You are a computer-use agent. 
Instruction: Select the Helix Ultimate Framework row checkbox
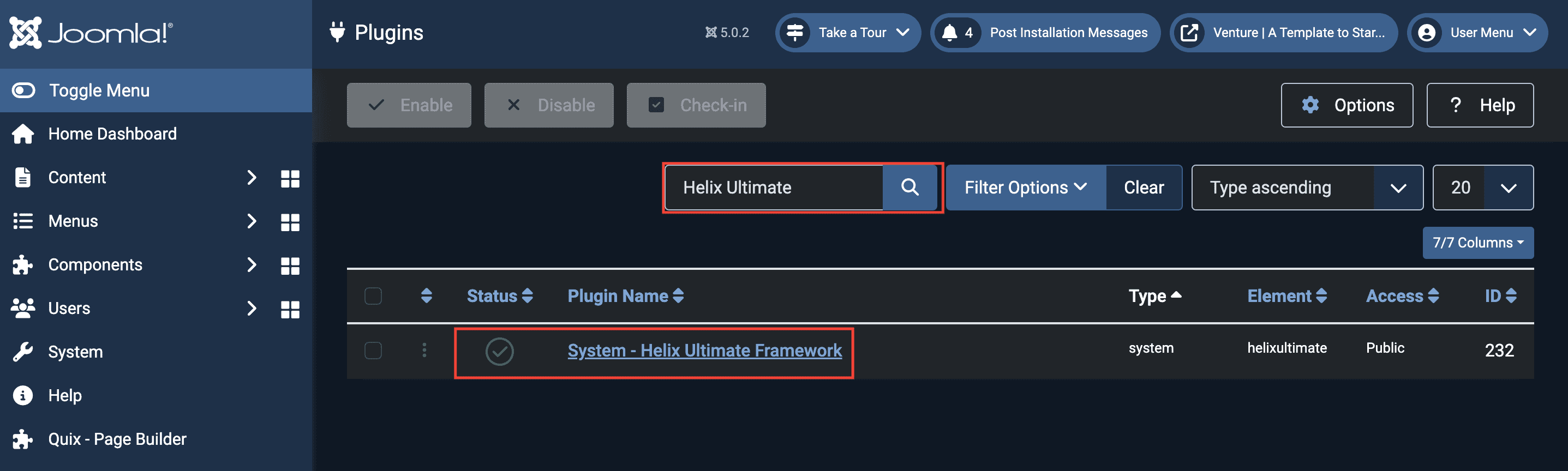(x=373, y=351)
